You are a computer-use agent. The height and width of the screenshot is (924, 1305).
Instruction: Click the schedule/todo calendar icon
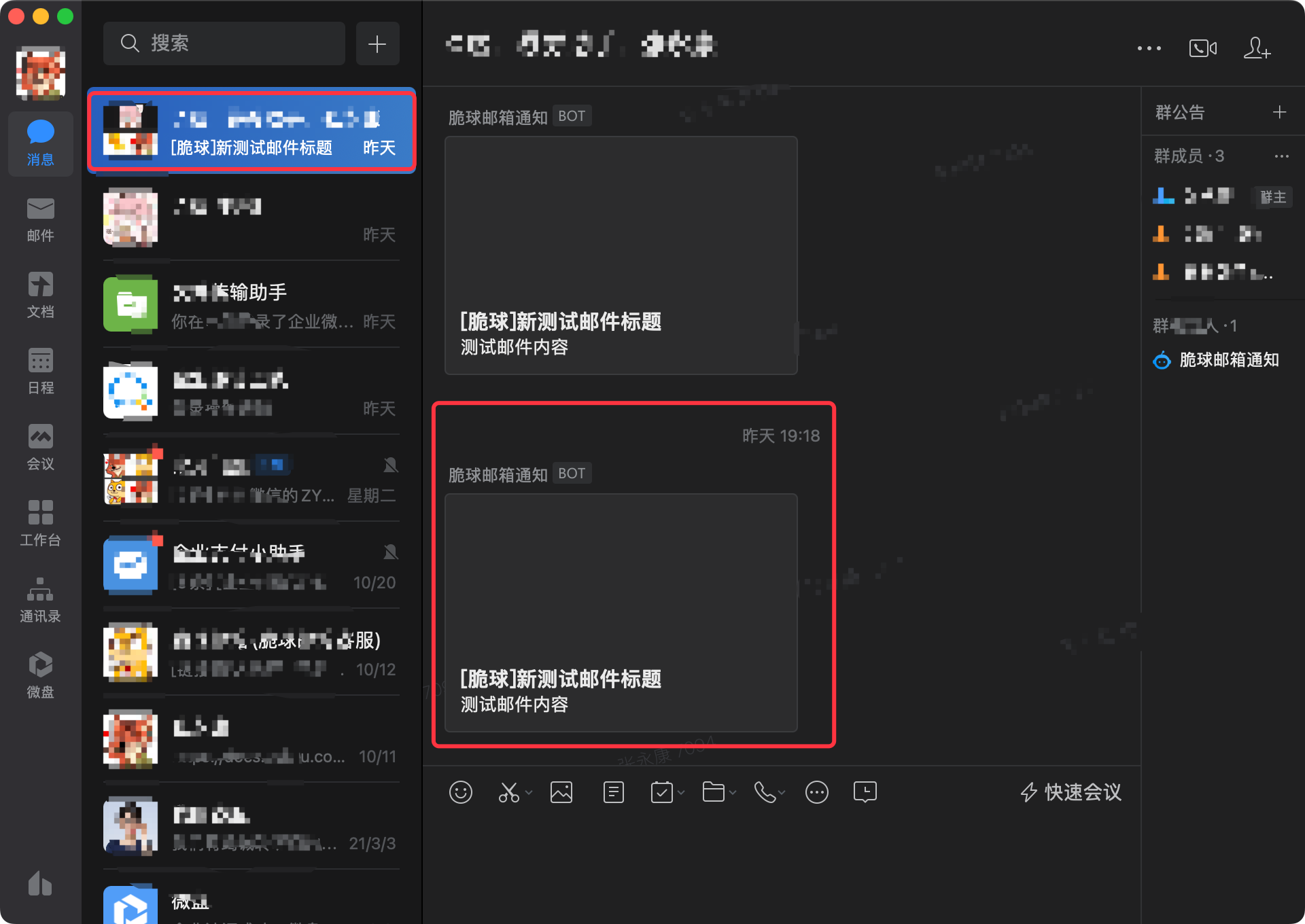click(661, 792)
